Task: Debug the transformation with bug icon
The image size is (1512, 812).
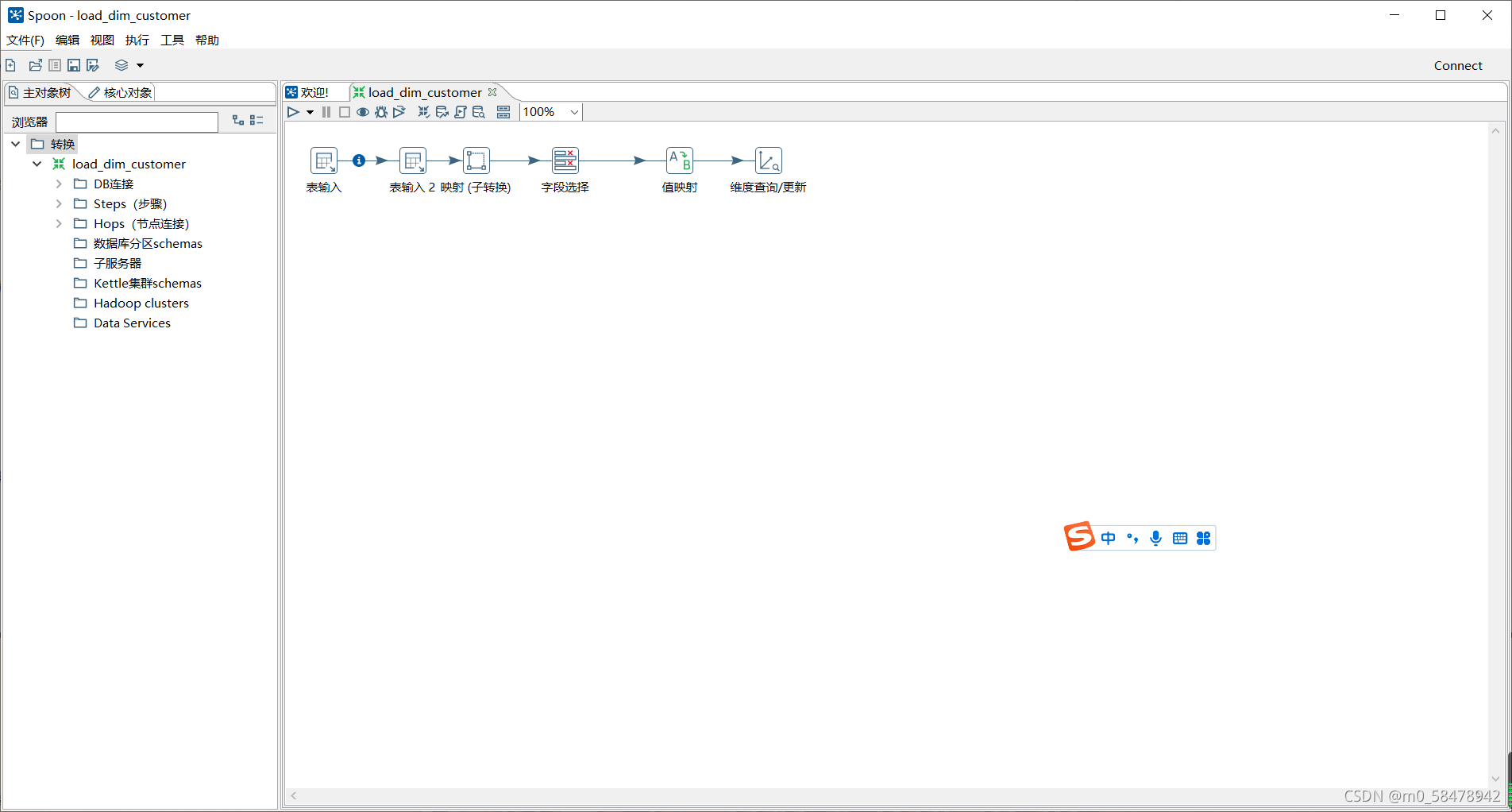Action: (x=381, y=112)
